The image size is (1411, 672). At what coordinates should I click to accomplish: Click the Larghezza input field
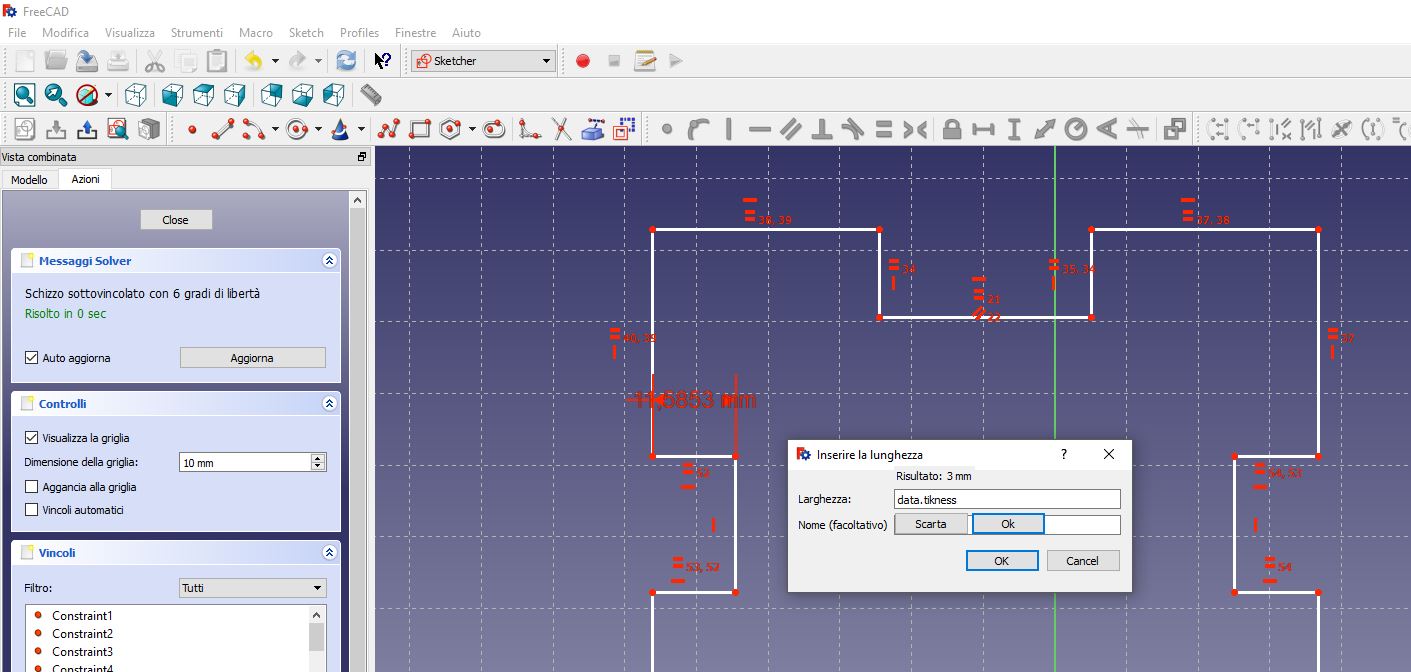[1007, 499]
